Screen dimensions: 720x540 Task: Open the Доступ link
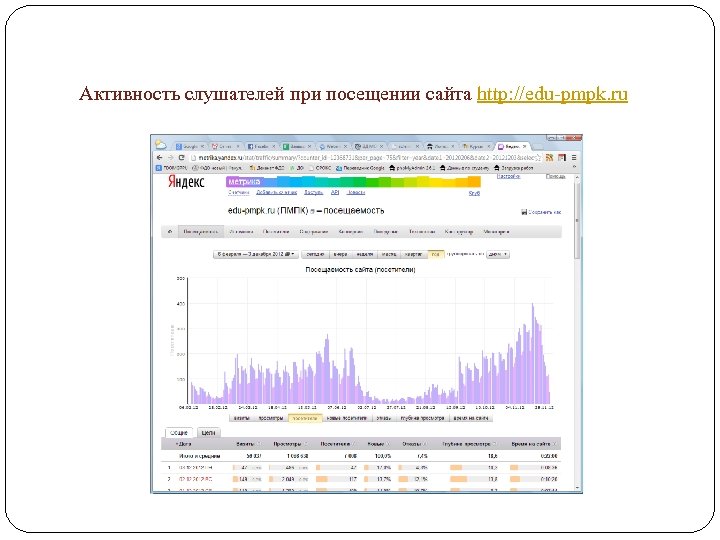[314, 192]
